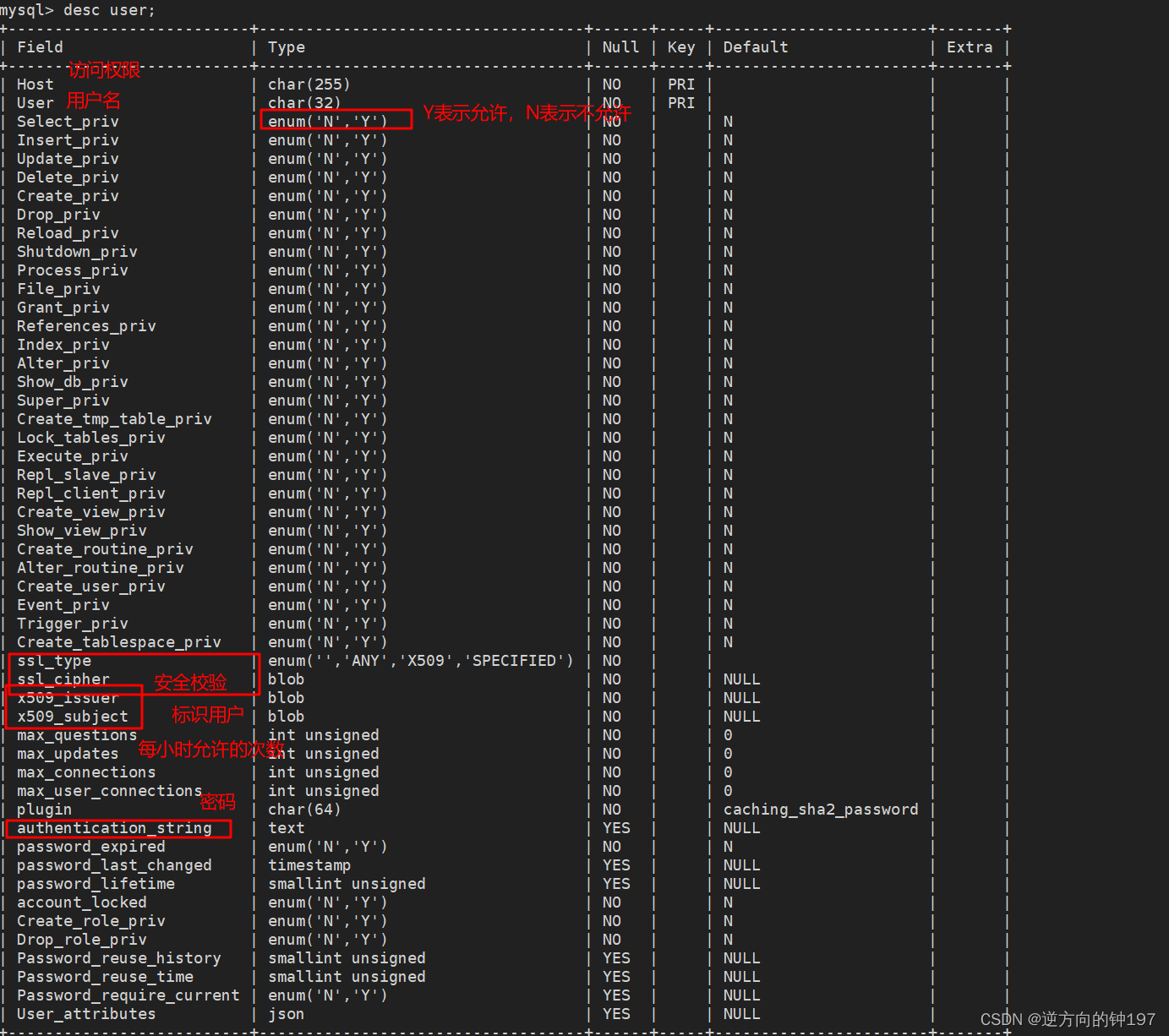This screenshot has width=1169, height=1036.
Task: Click the x509_issuer highlighted field
Action: point(68,697)
